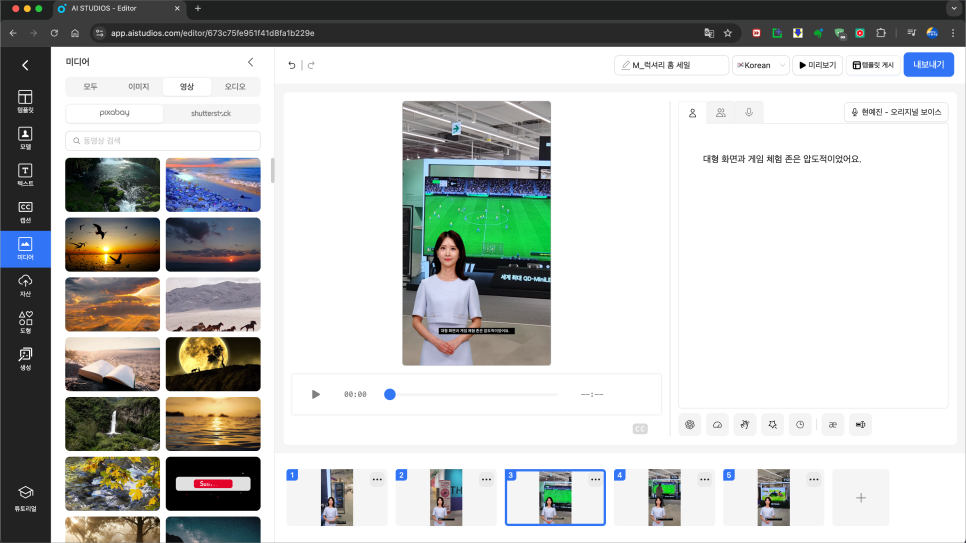Open options menu for scene 5
The width and height of the screenshot is (966, 543).
tap(814, 480)
